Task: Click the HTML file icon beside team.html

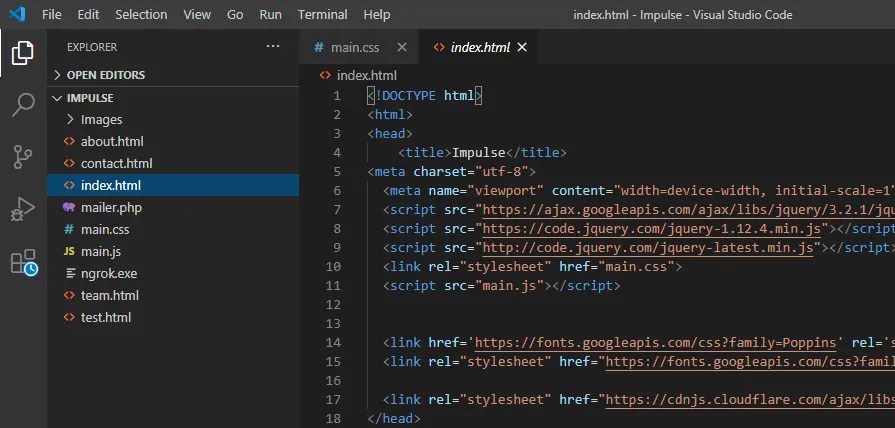Action: coord(69,296)
